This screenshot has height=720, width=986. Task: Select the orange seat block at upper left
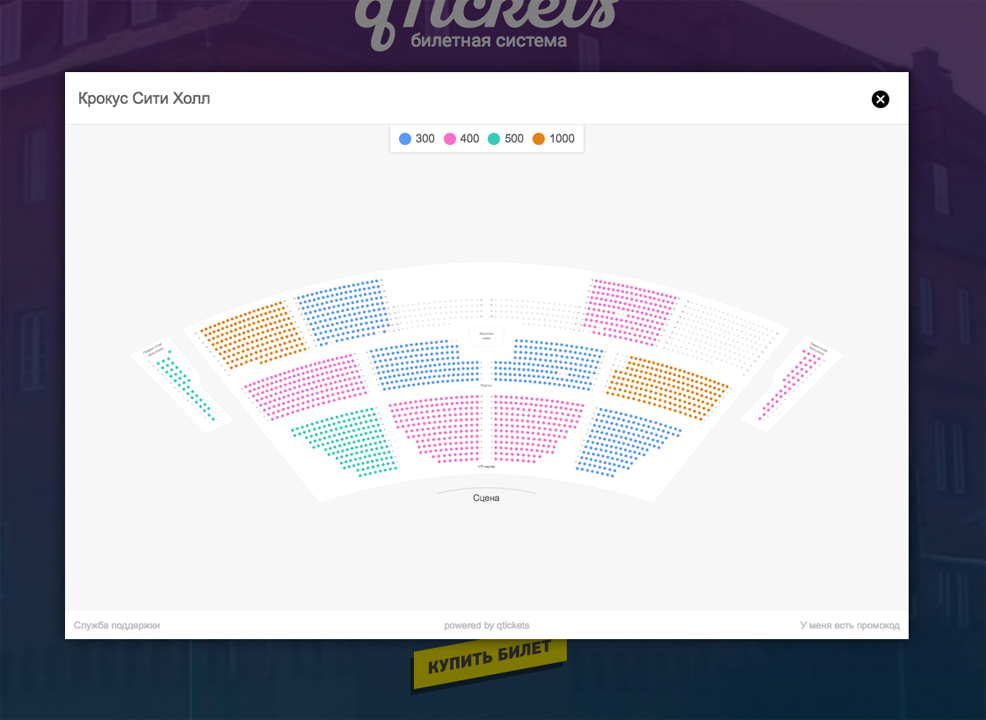click(250, 334)
